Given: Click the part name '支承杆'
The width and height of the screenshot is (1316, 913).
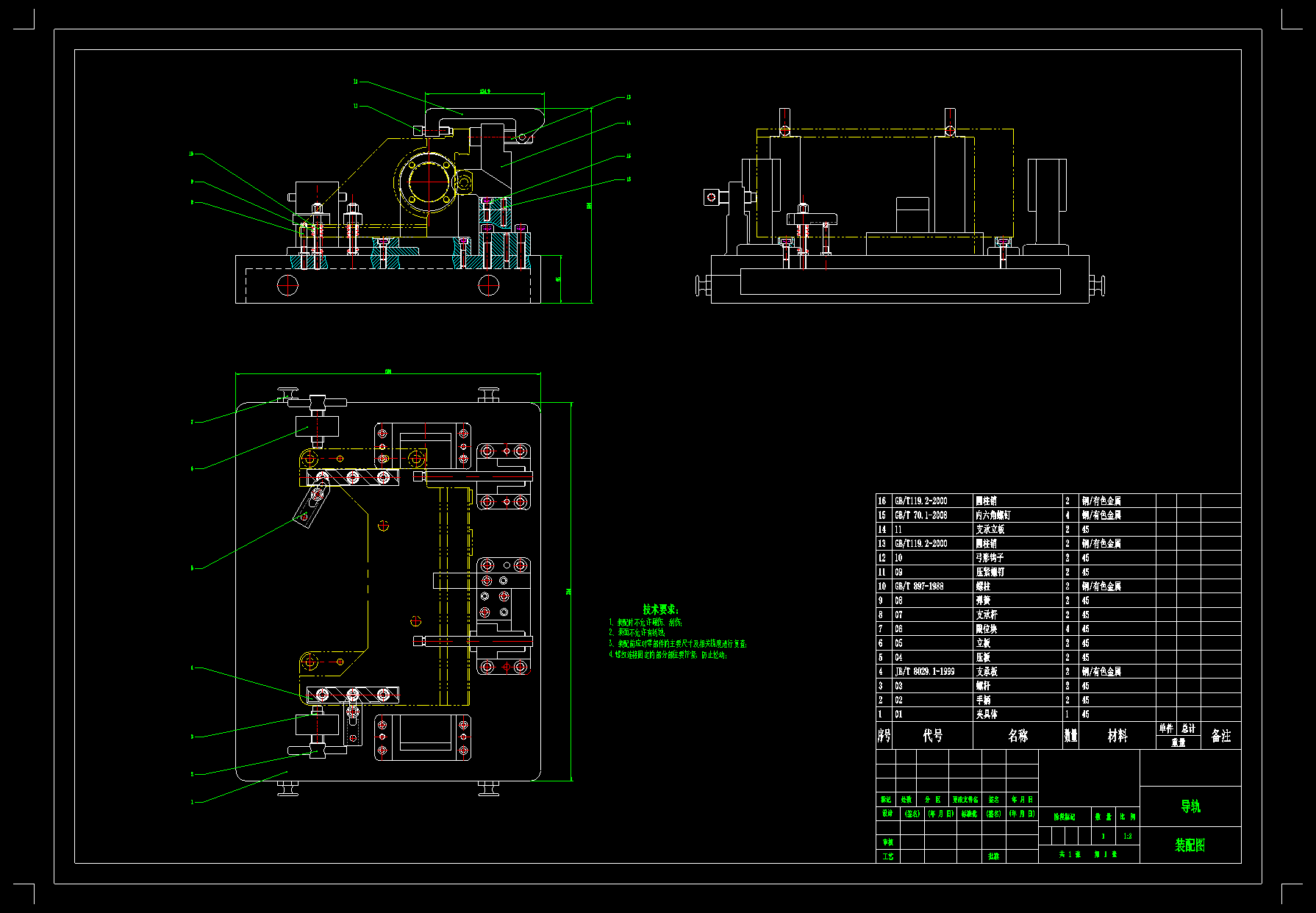Looking at the screenshot, I should (x=986, y=615).
